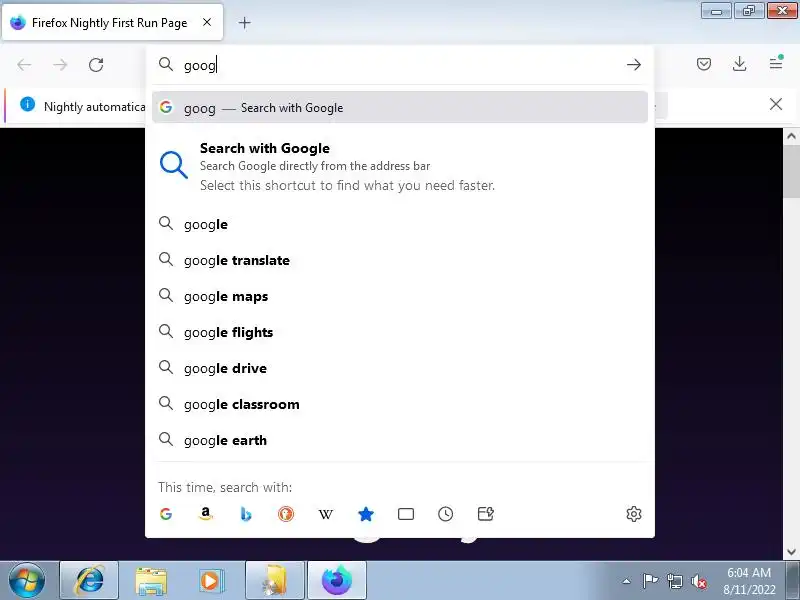Image resolution: width=800 pixels, height=600 pixels.
Task: Go back one page
Action: point(24,65)
